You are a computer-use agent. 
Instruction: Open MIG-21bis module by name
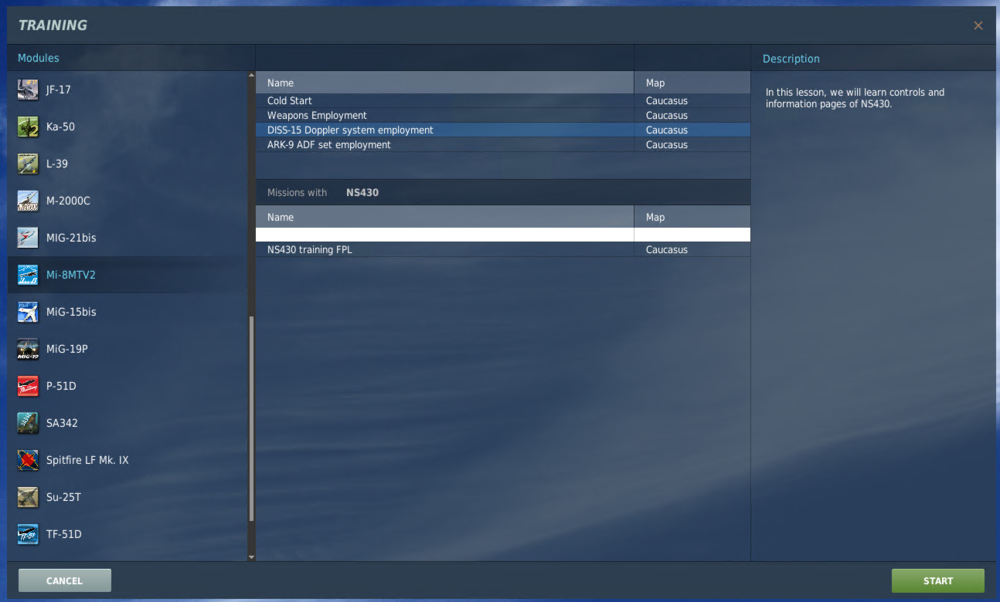pos(71,238)
